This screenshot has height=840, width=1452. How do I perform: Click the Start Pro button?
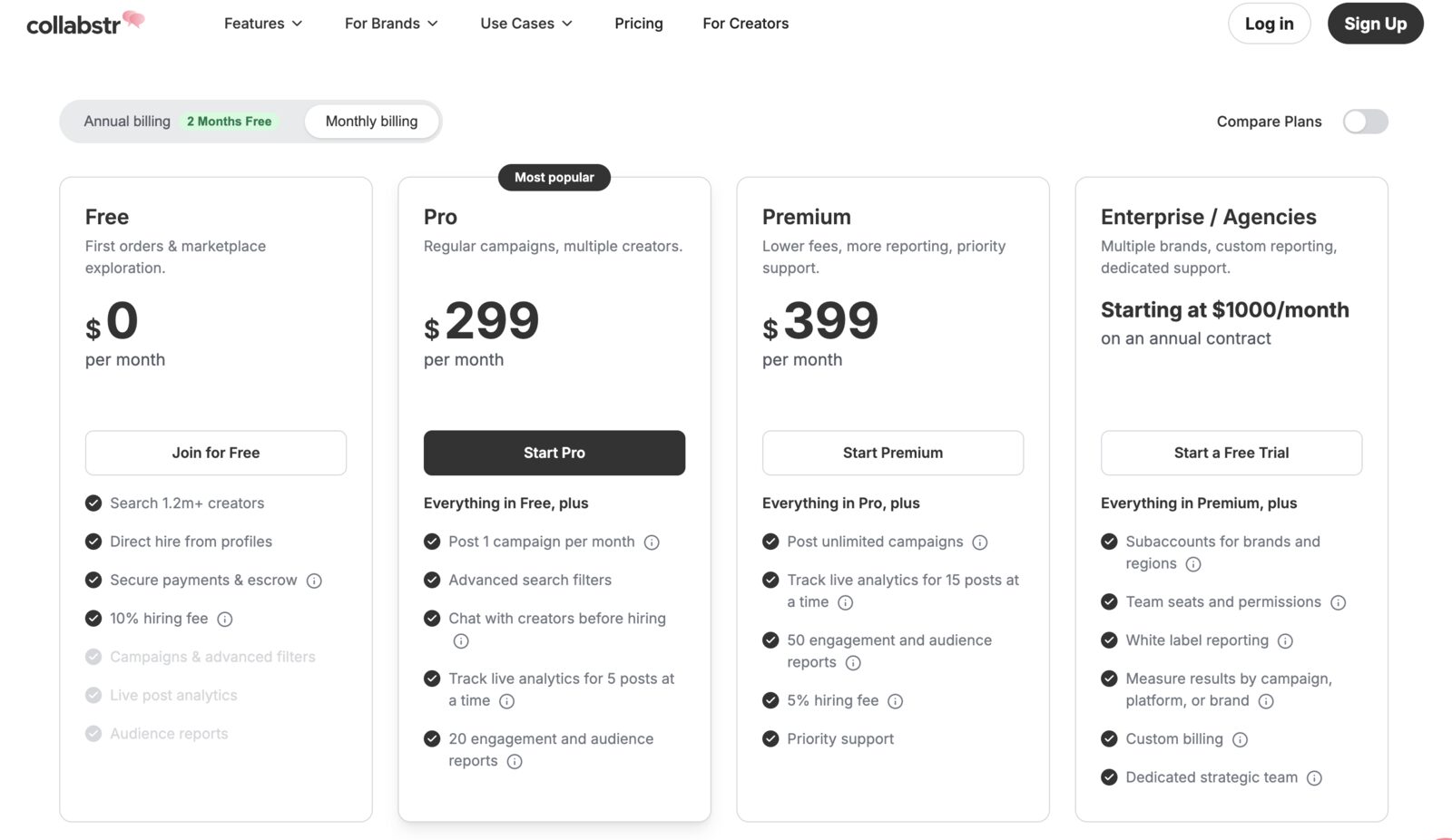(x=554, y=453)
